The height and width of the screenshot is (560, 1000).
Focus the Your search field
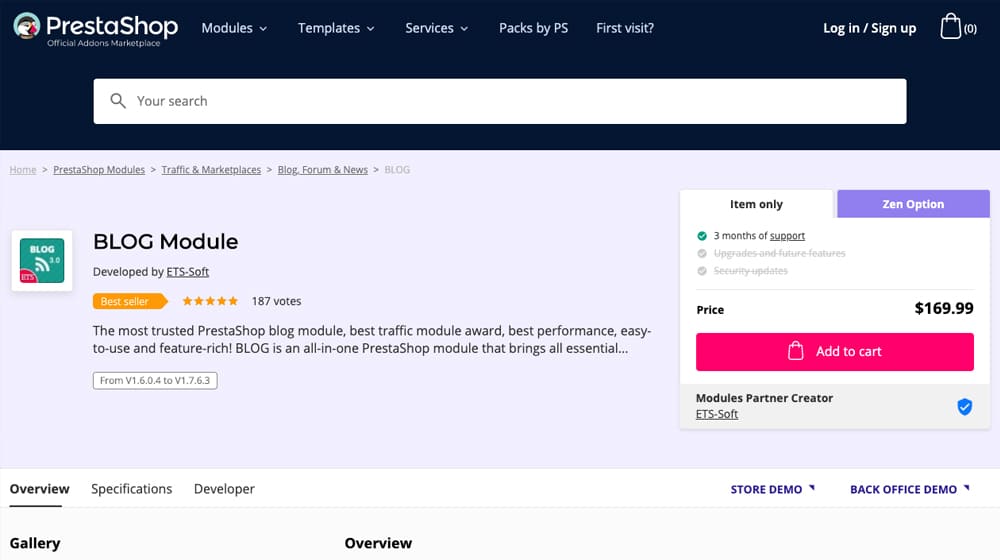500,101
